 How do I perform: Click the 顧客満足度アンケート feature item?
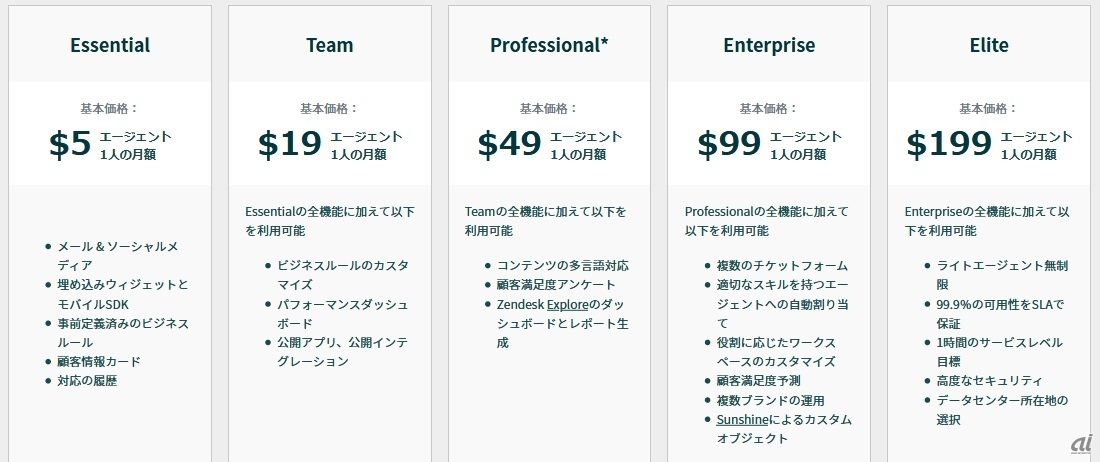556,285
